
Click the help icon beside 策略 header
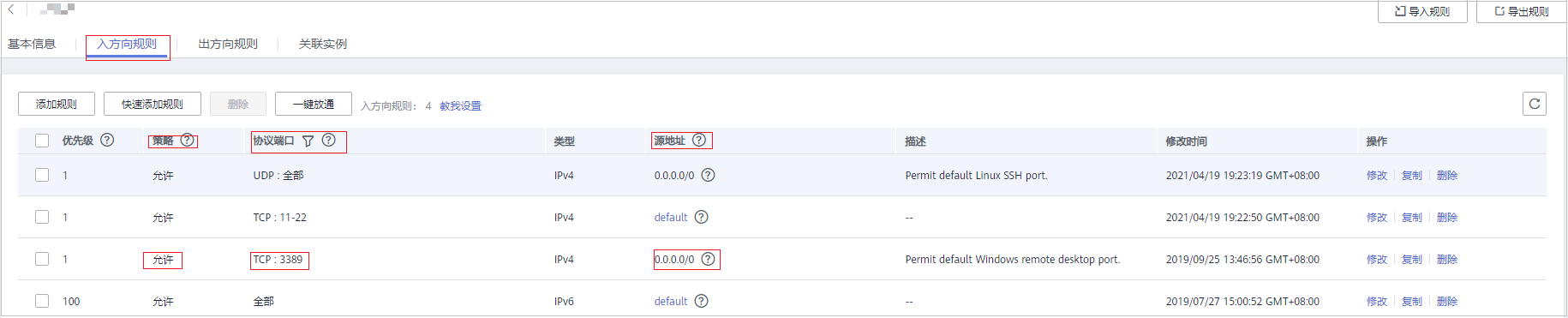[x=187, y=140]
